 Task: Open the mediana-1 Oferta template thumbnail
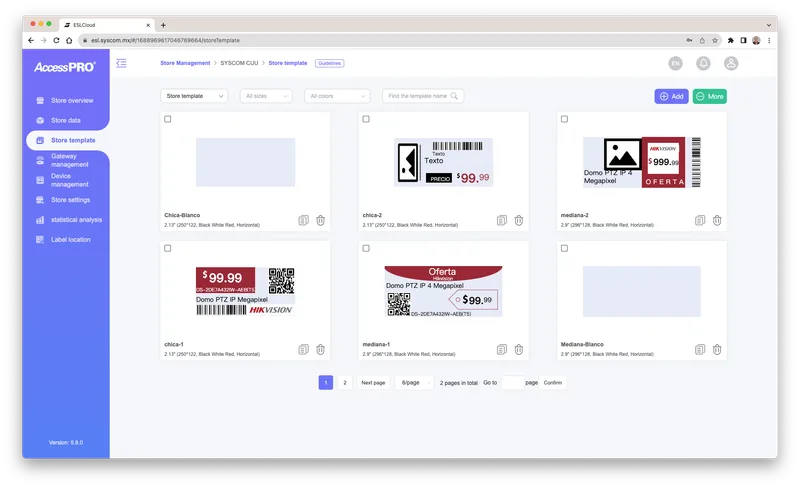(x=443, y=291)
